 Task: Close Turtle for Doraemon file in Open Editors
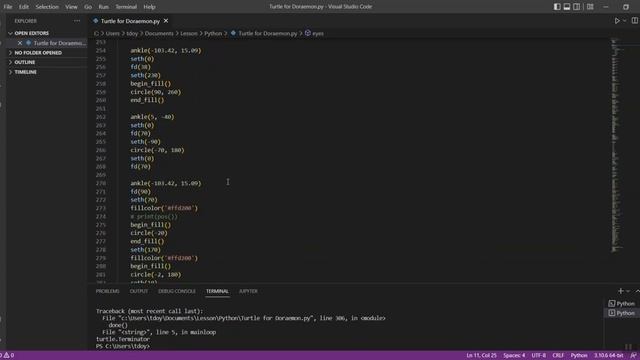[20, 43]
